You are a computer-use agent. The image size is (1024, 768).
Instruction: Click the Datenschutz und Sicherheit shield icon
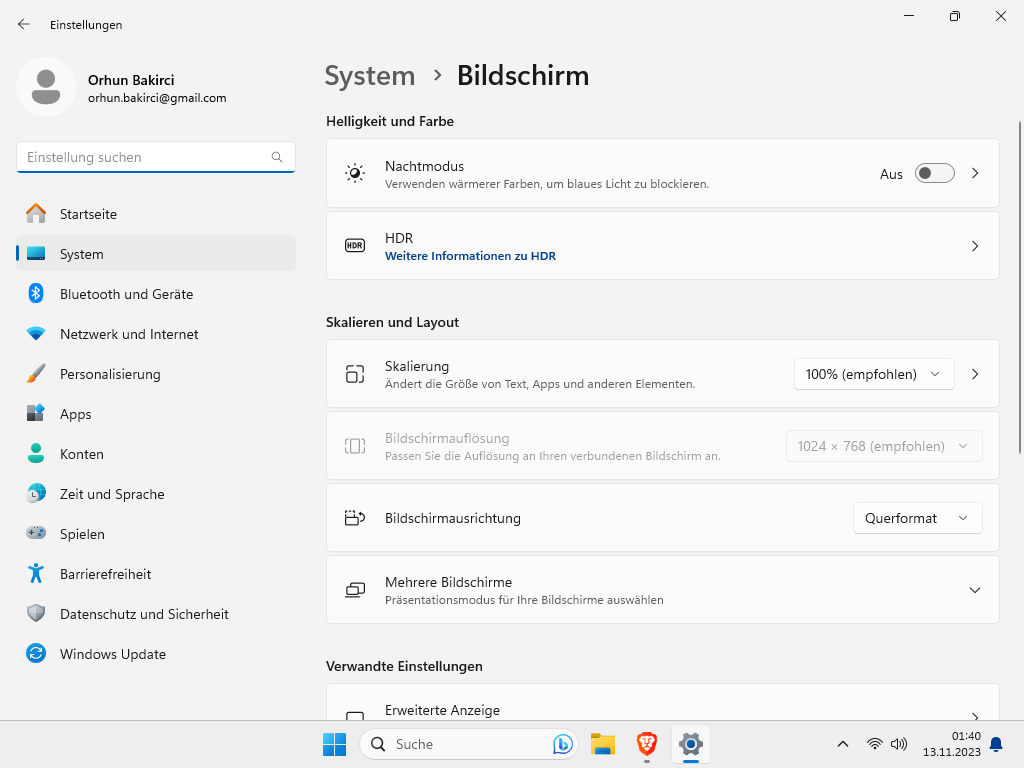[36, 614]
